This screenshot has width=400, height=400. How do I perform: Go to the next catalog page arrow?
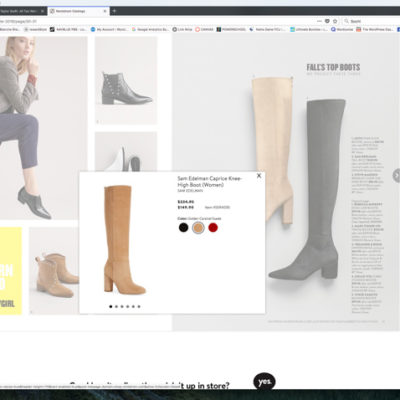[396, 175]
